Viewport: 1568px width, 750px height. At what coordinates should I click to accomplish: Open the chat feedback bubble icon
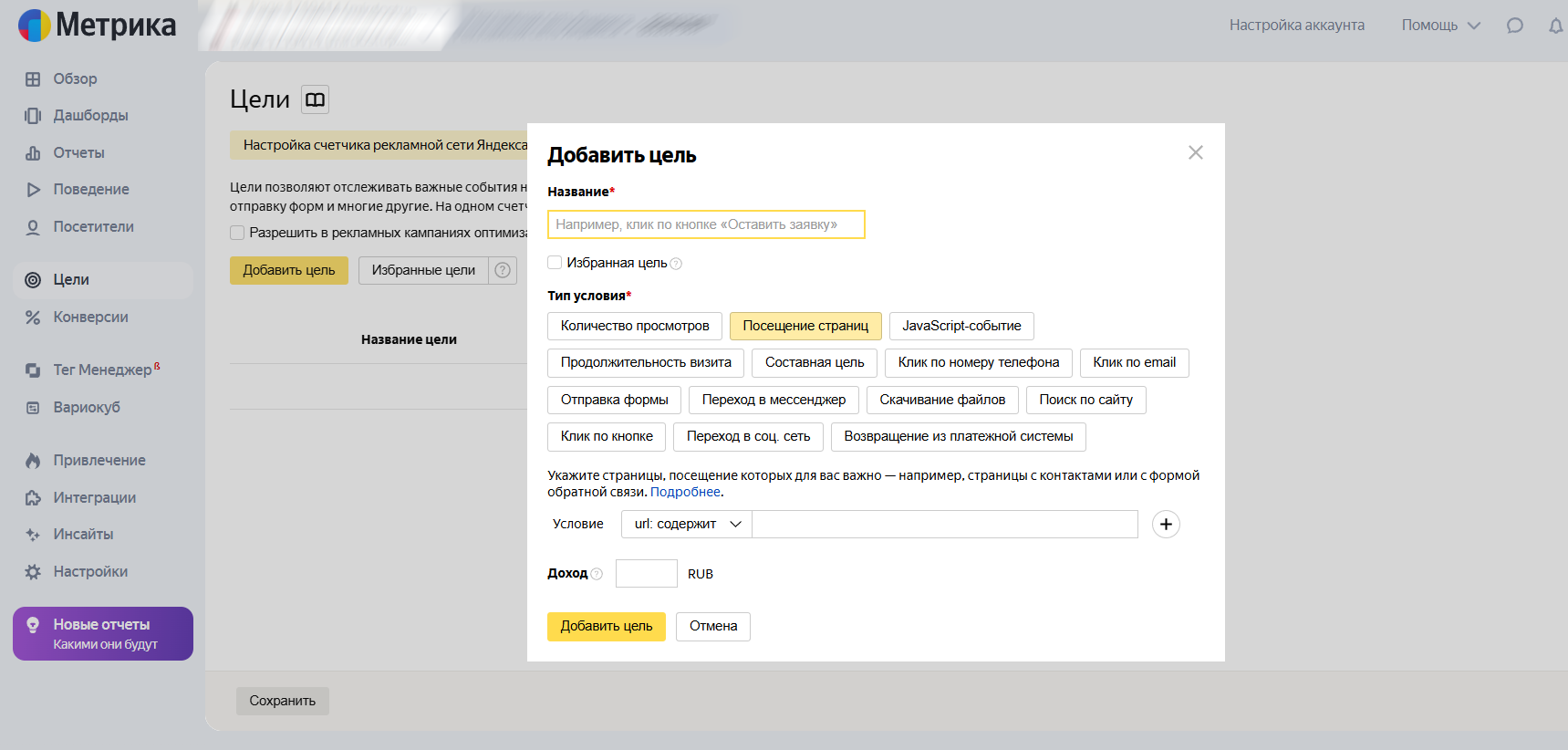1514,26
